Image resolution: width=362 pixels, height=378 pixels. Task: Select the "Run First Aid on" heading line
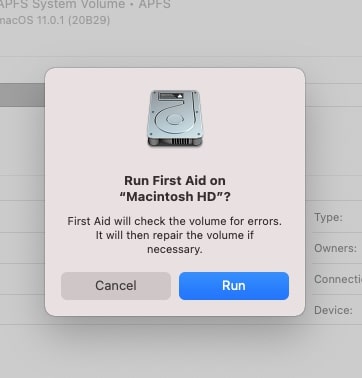click(x=175, y=181)
